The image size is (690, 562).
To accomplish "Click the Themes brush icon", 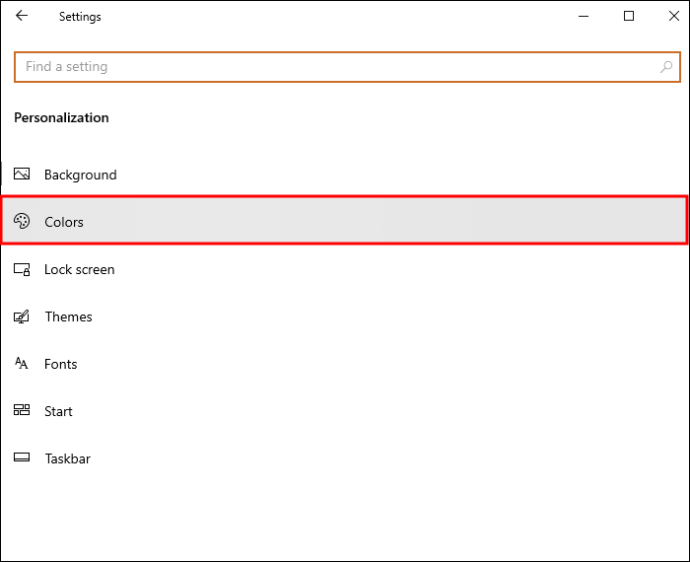I will tap(22, 317).
